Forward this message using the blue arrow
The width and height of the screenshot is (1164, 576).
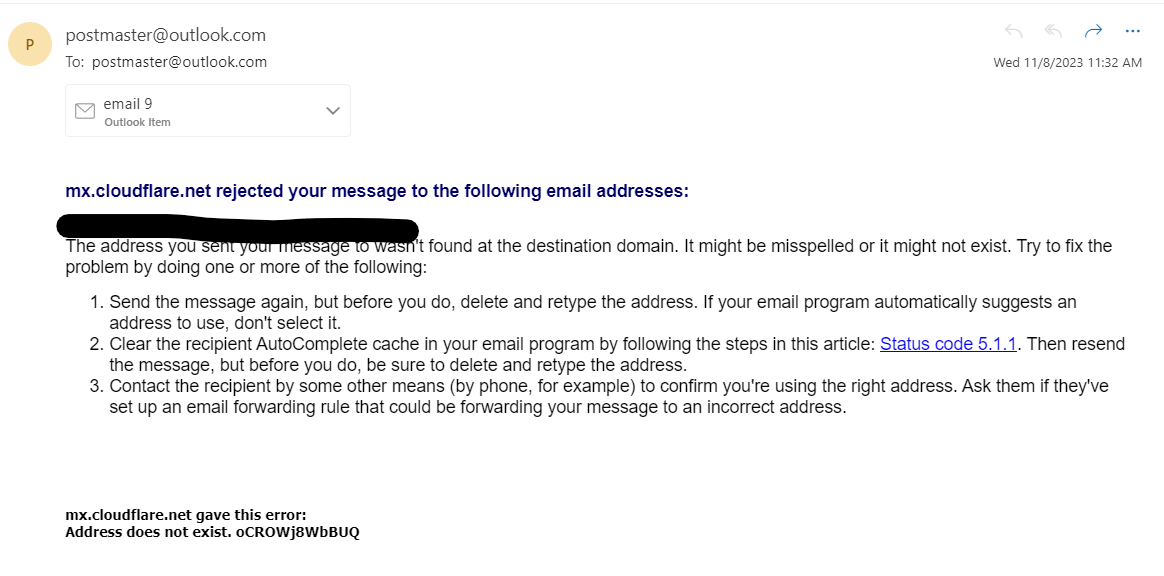tap(1093, 31)
